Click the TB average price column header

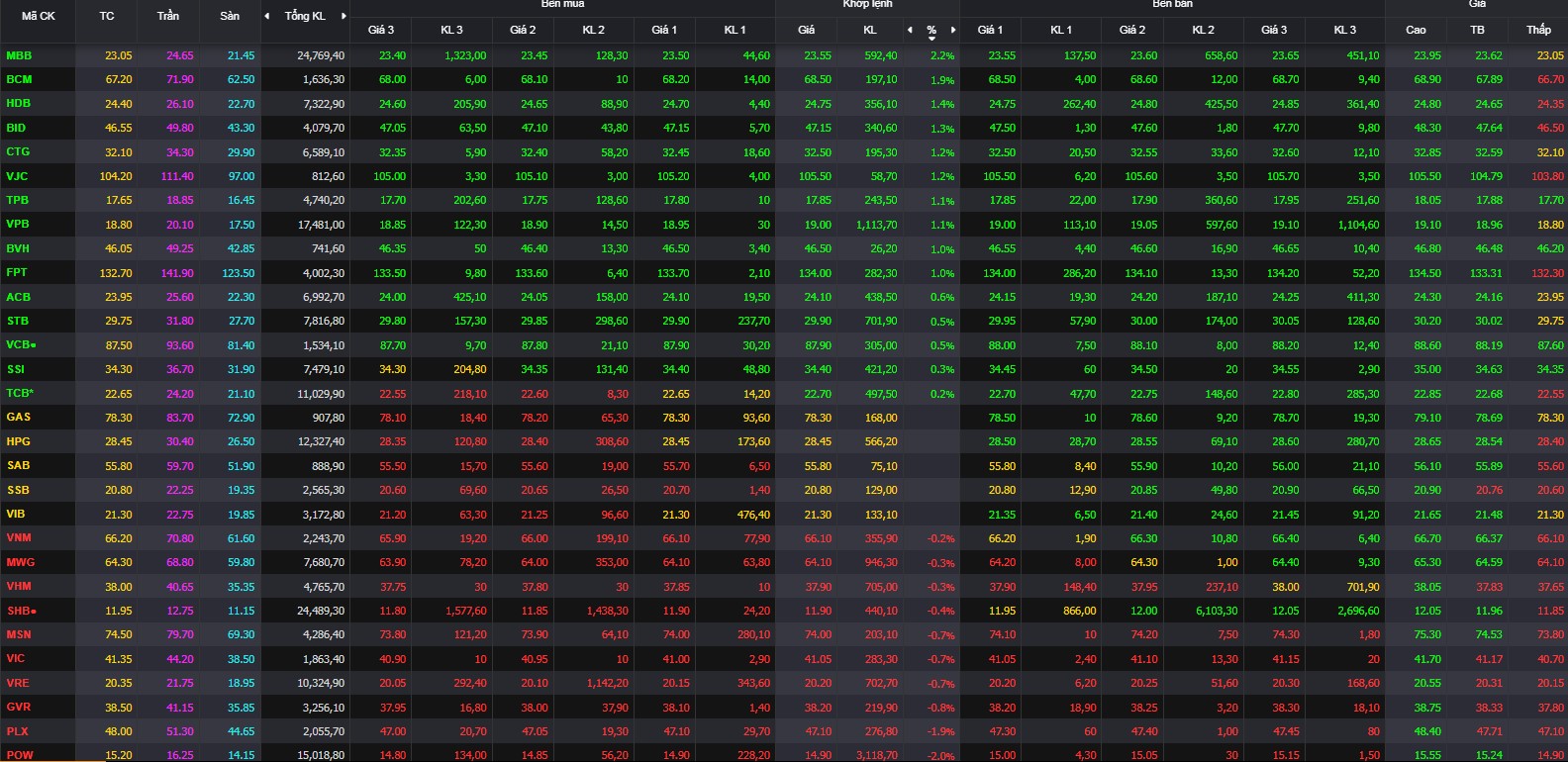coord(1478,30)
